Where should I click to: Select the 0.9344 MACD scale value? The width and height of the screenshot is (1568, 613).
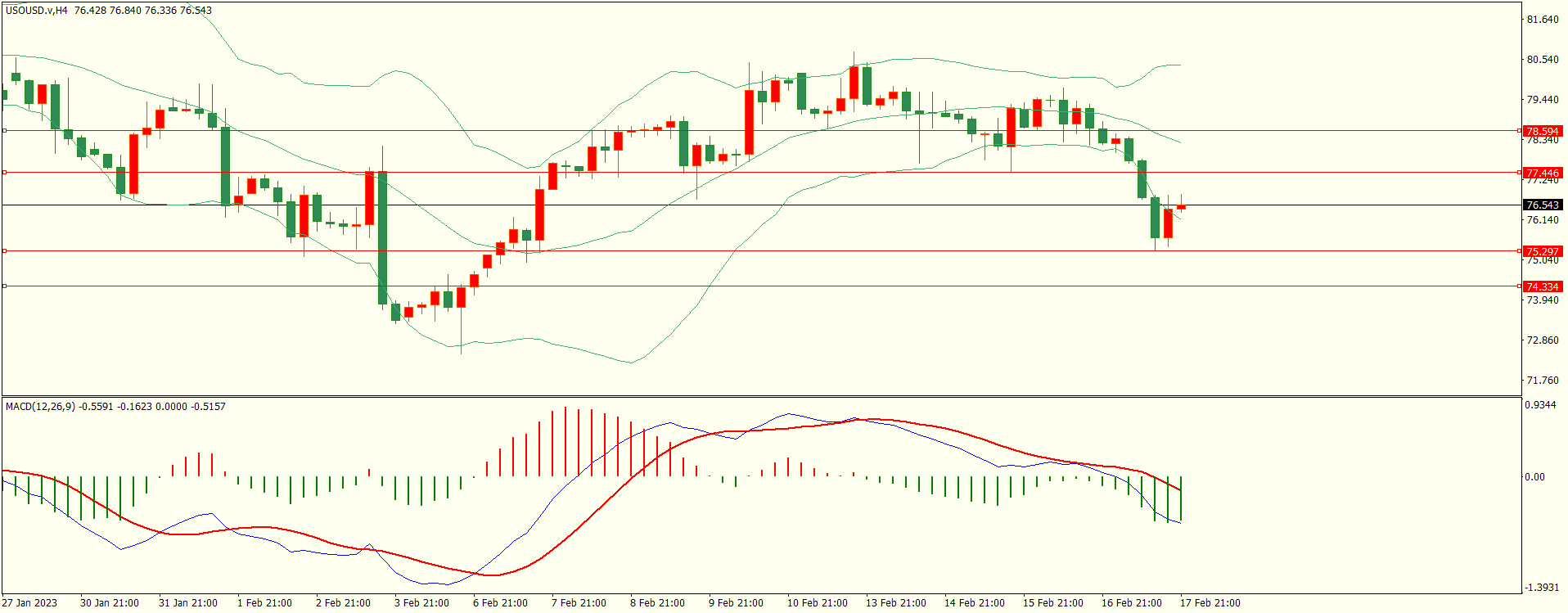[1540, 405]
